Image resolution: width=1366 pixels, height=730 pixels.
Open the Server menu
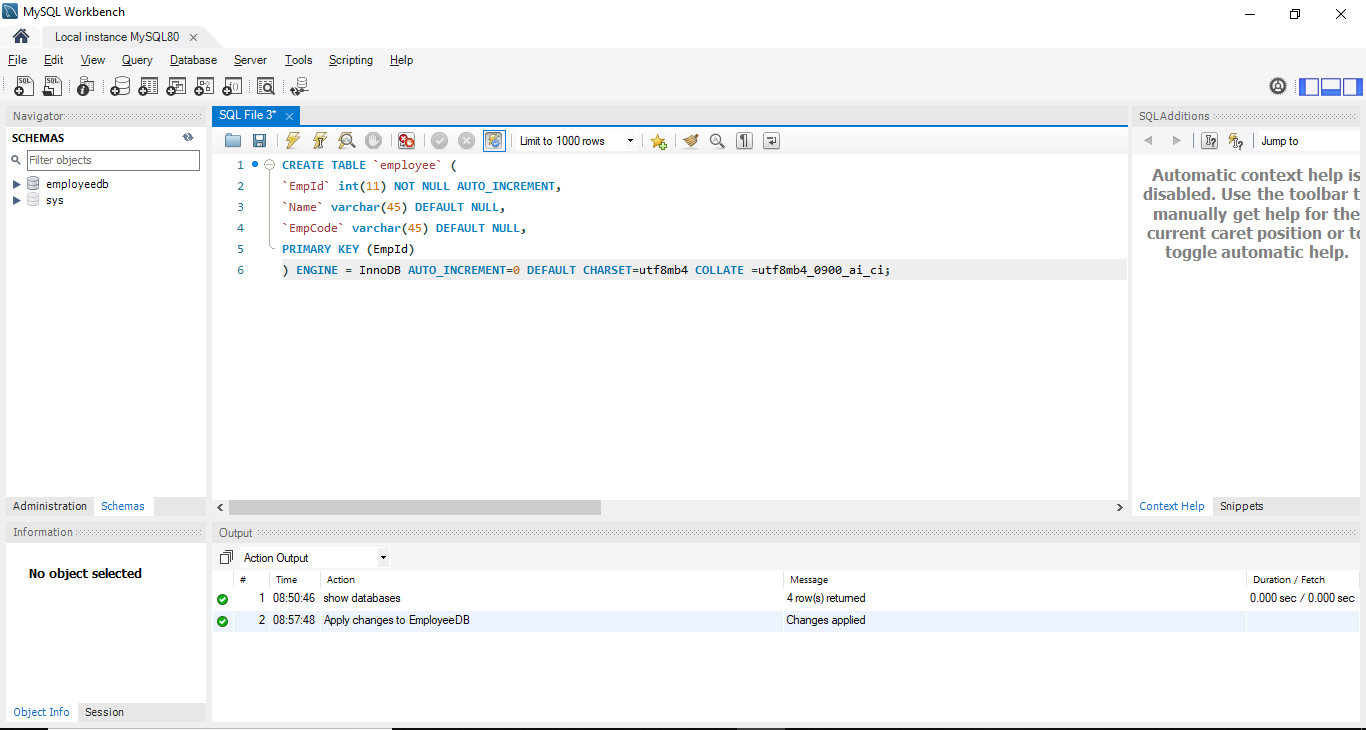coord(250,60)
